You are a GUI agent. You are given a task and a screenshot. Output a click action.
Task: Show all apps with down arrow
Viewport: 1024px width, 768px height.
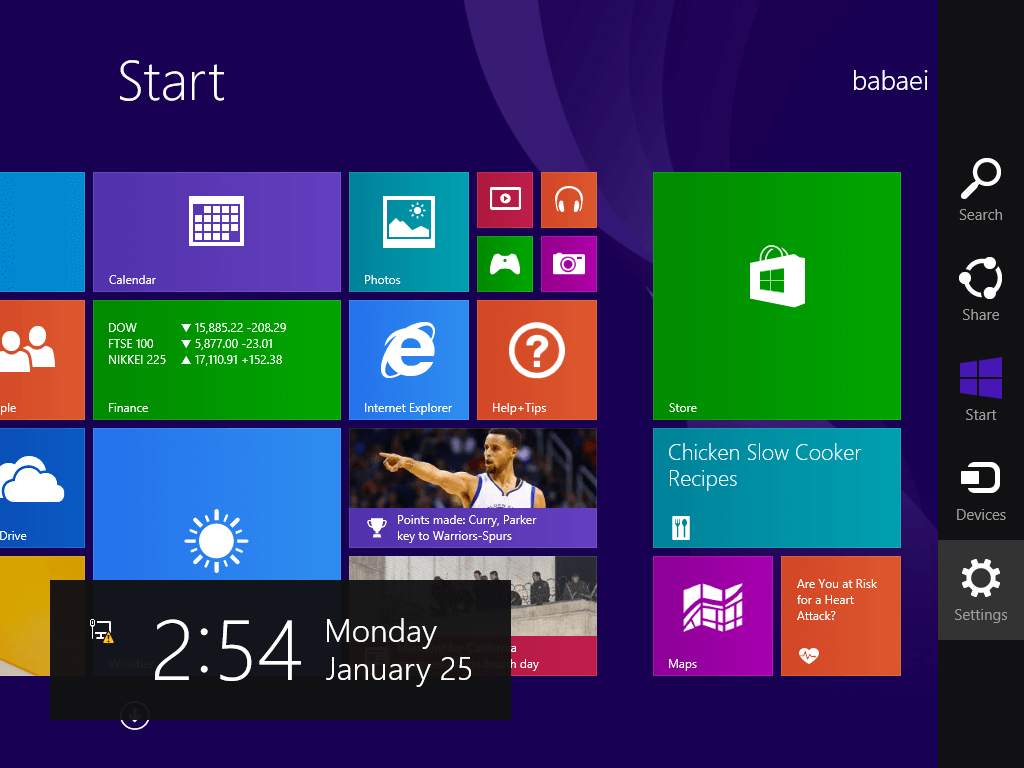coord(135,715)
